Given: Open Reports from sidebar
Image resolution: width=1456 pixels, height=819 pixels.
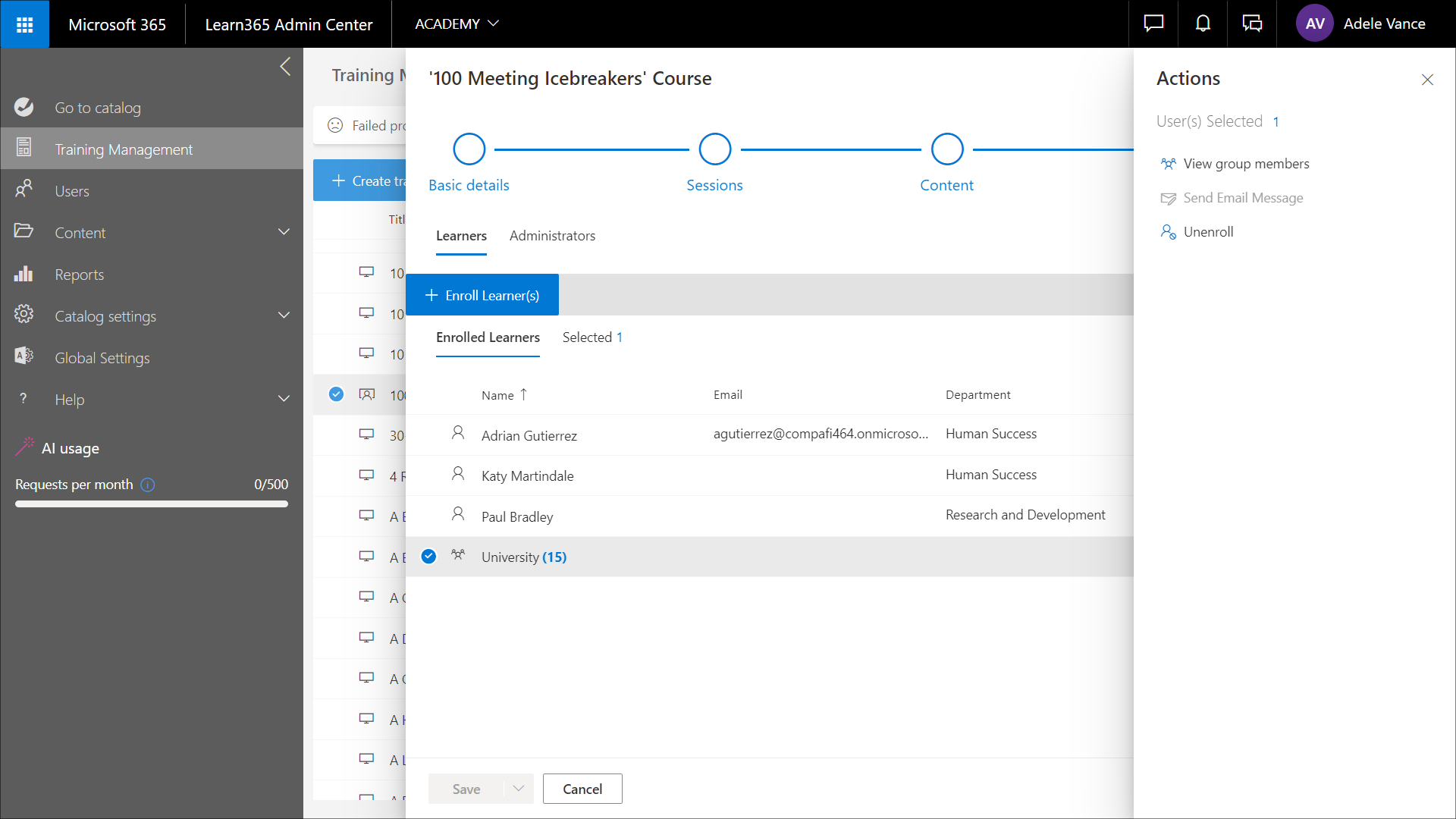Looking at the screenshot, I should (x=79, y=275).
